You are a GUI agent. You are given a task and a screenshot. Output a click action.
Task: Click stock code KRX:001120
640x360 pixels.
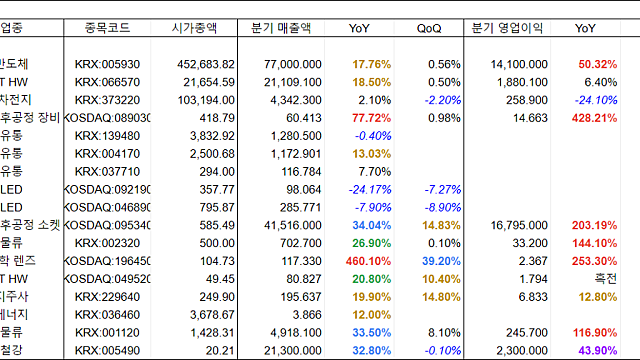pyautogui.click(x=107, y=333)
